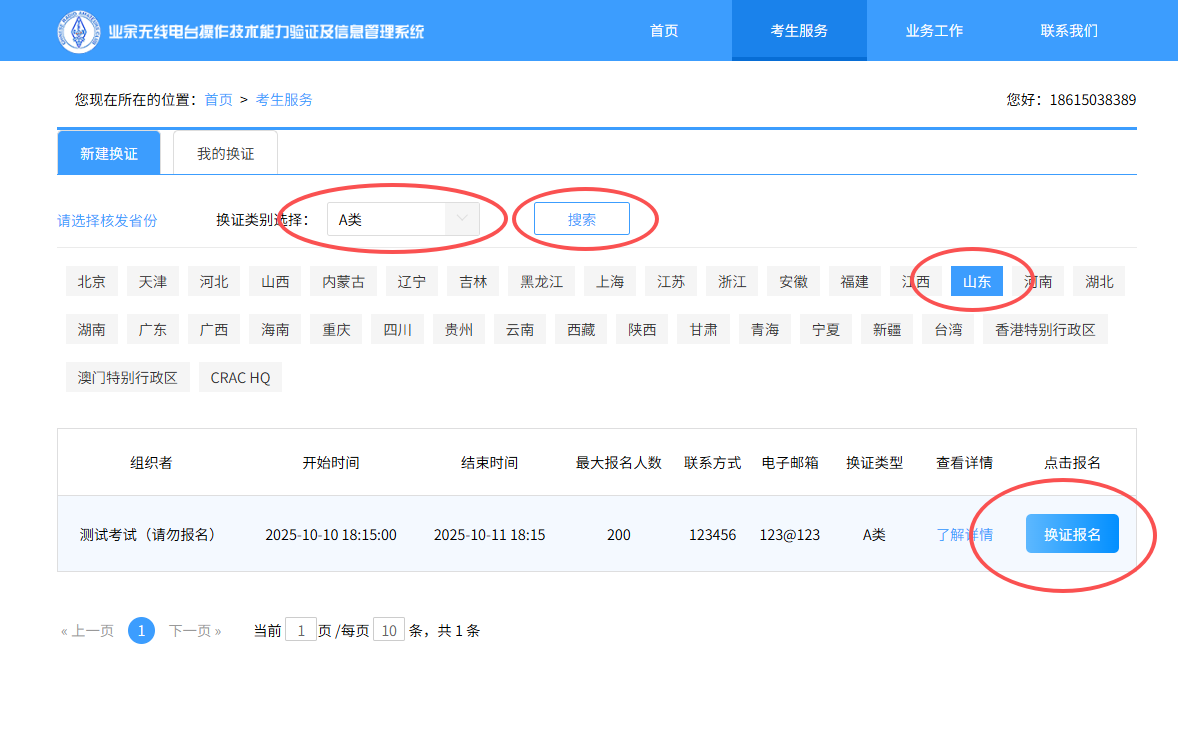Select the CRAC HQ filter
The image size is (1178, 752).
[239, 377]
